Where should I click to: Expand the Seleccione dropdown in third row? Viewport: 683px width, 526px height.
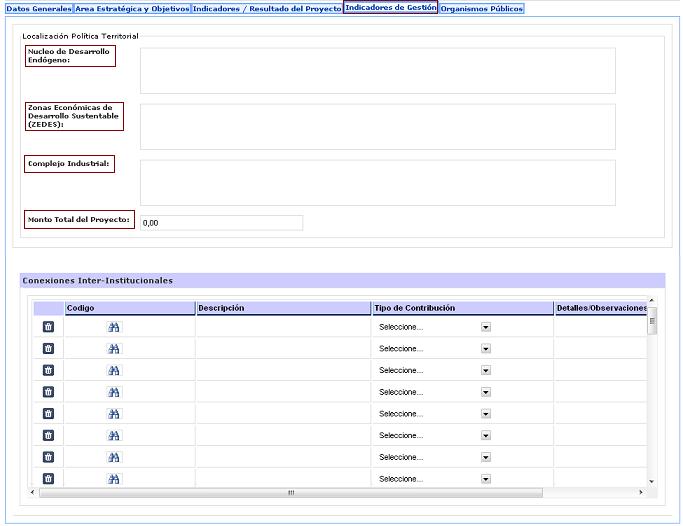point(486,370)
